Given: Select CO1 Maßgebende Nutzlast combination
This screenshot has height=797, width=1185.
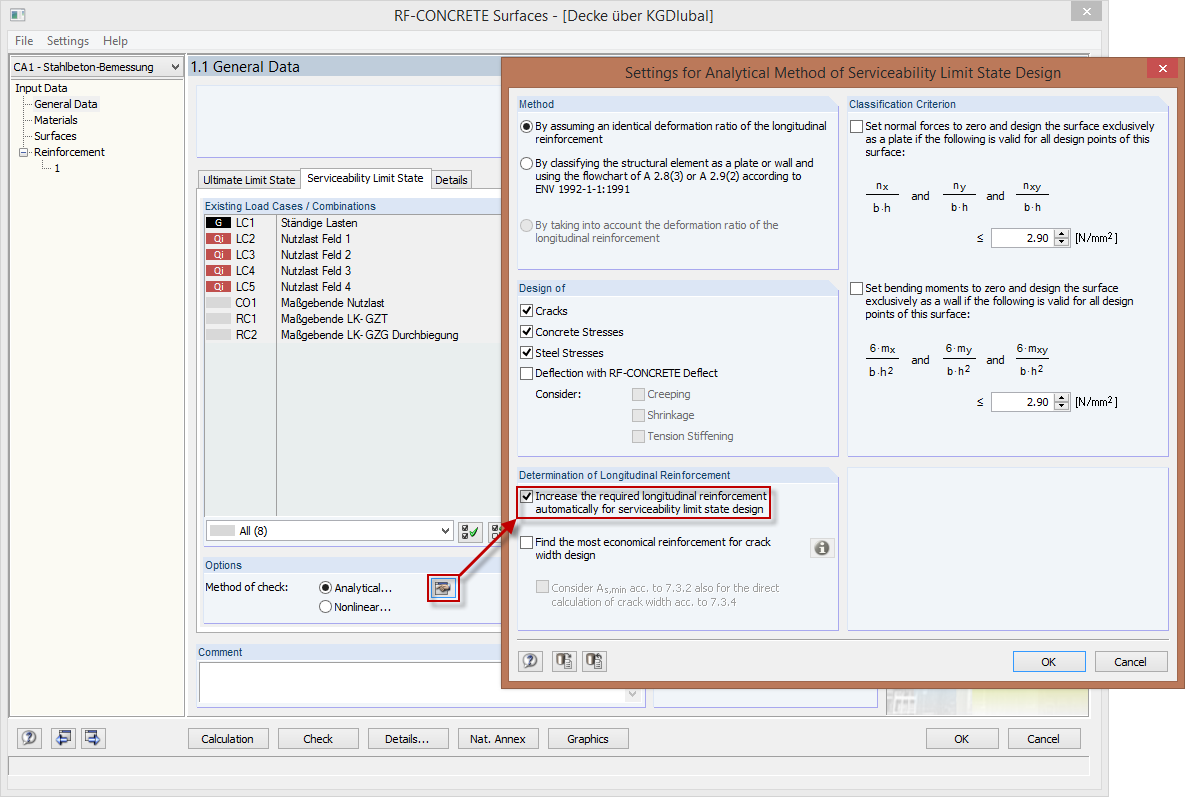Looking at the screenshot, I should 352,303.
